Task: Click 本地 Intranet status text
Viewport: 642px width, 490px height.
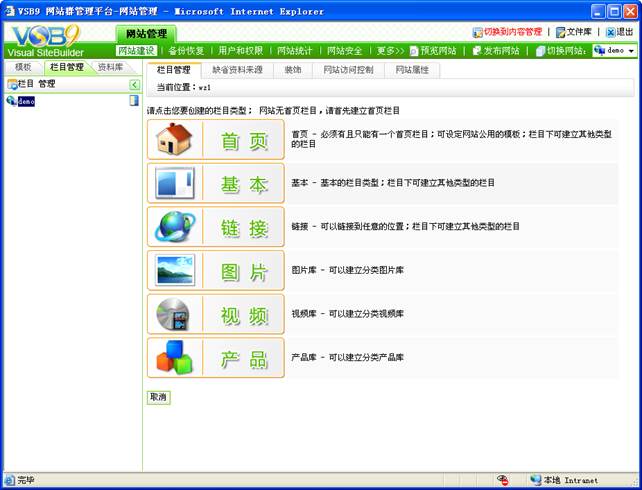Action: click(571, 480)
